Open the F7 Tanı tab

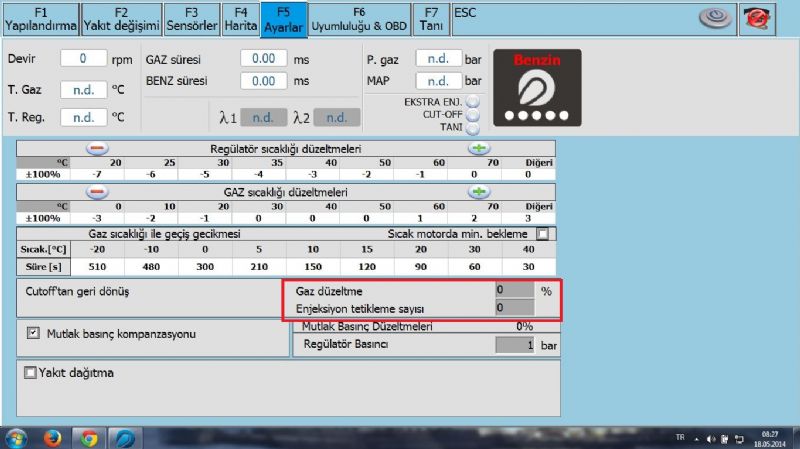(x=431, y=19)
